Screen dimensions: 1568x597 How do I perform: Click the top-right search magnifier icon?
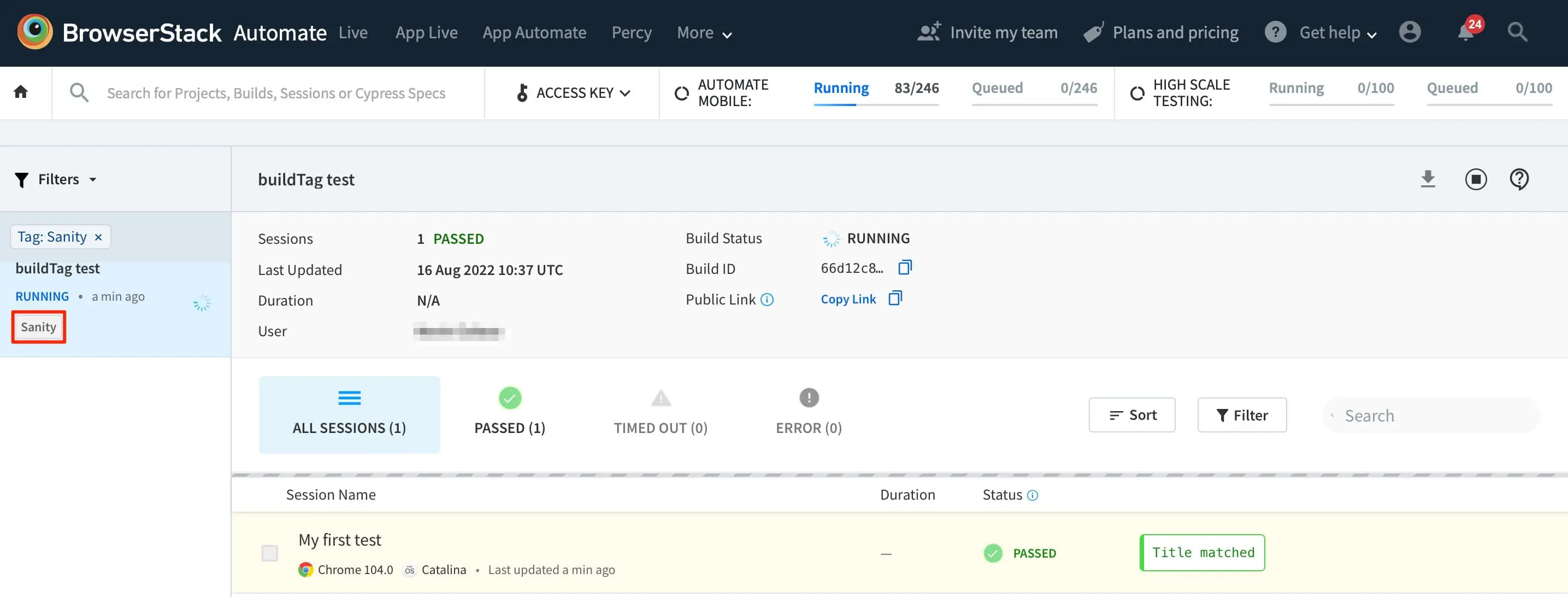(1517, 32)
